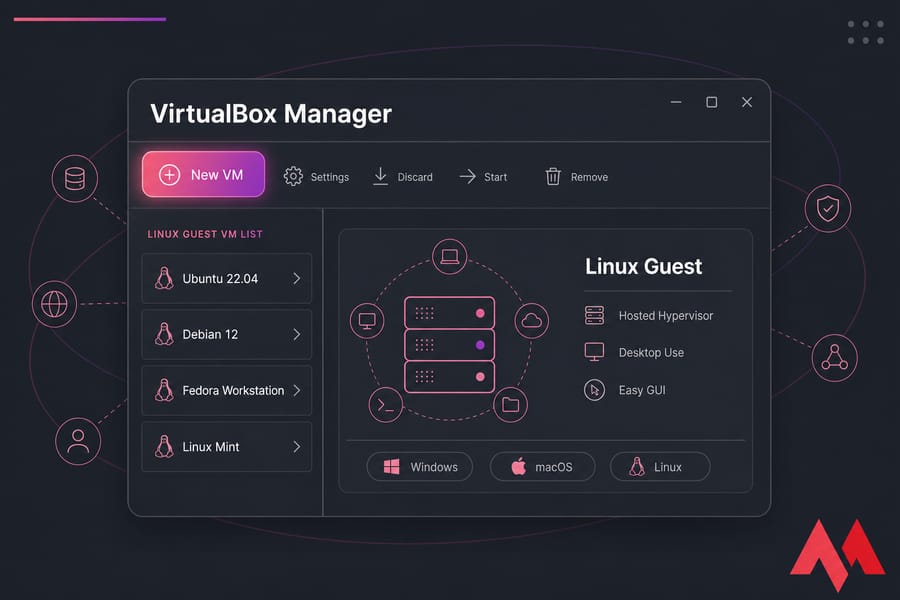This screenshot has width=900, height=600.
Task: Select the Ubuntu 22.04 VM entry
Action: point(227,278)
